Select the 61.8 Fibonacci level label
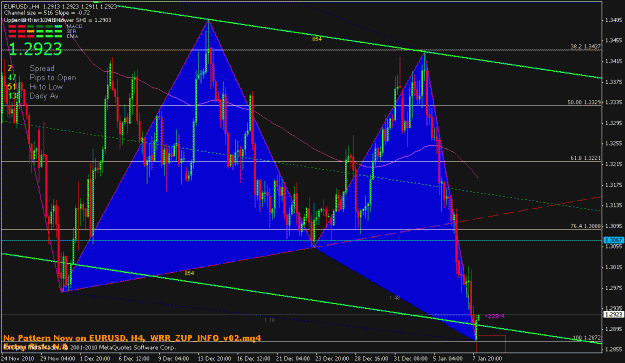The height and width of the screenshot is (363, 625). tap(586, 158)
